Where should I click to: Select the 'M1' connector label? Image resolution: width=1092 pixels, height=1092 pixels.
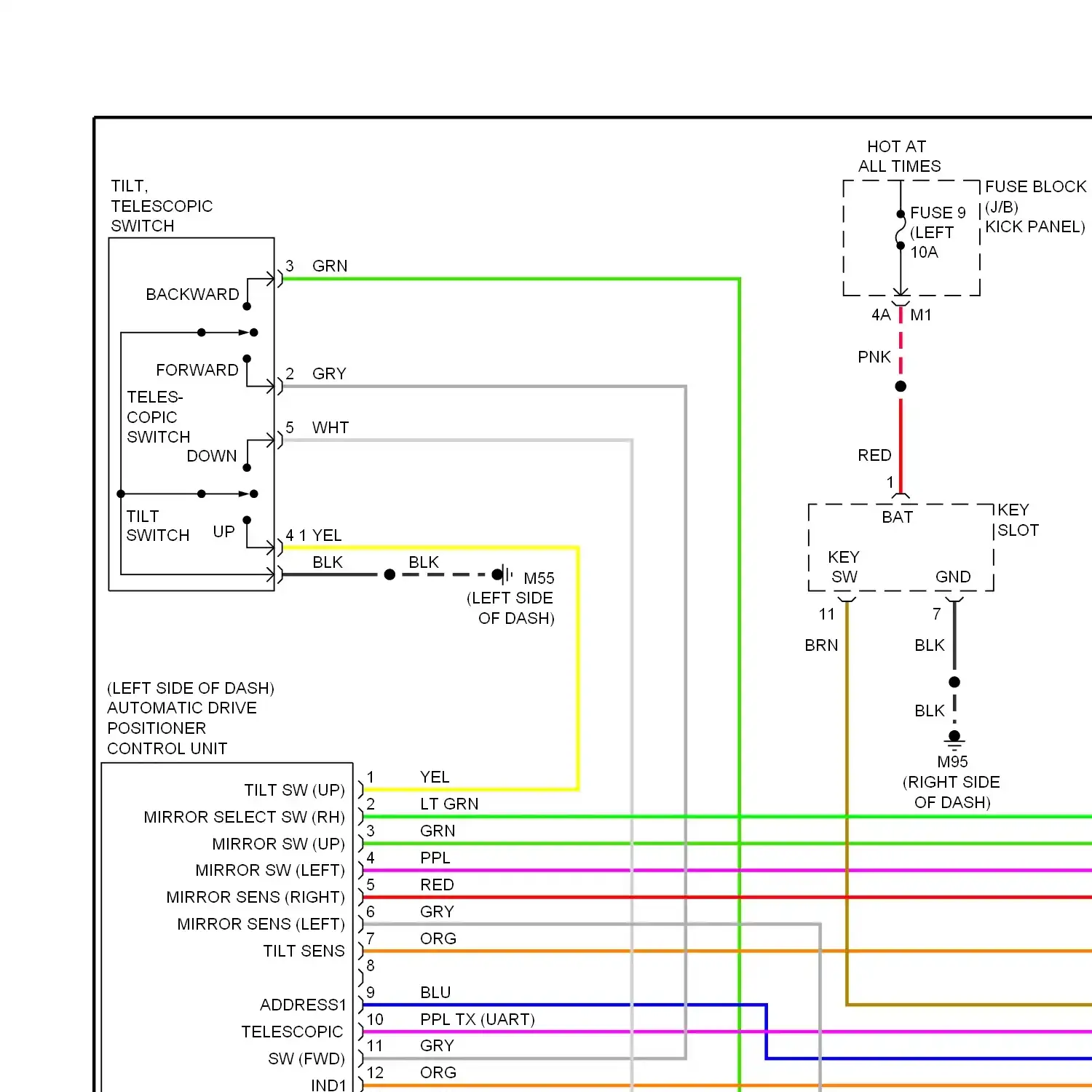(921, 314)
